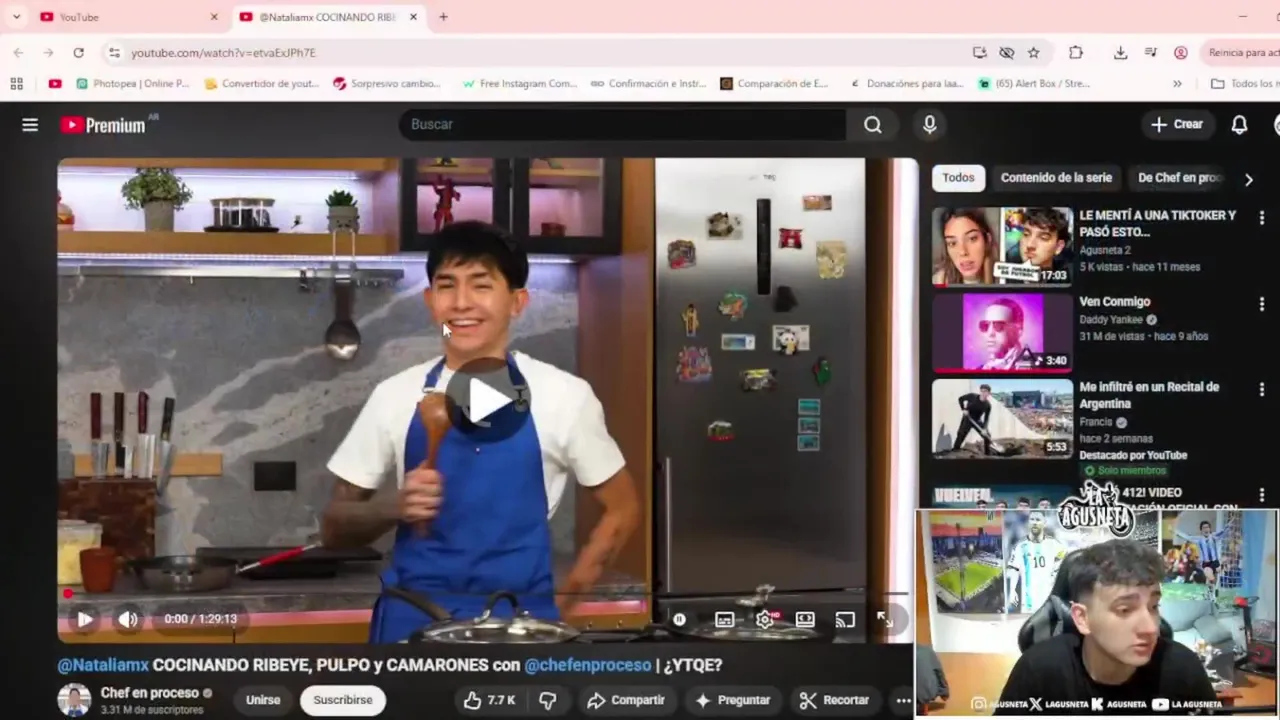Viewport: 1280px width, 720px height.
Task: Toggle the autoplay switch in the player
Action: pyautogui.click(x=679, y=619)
